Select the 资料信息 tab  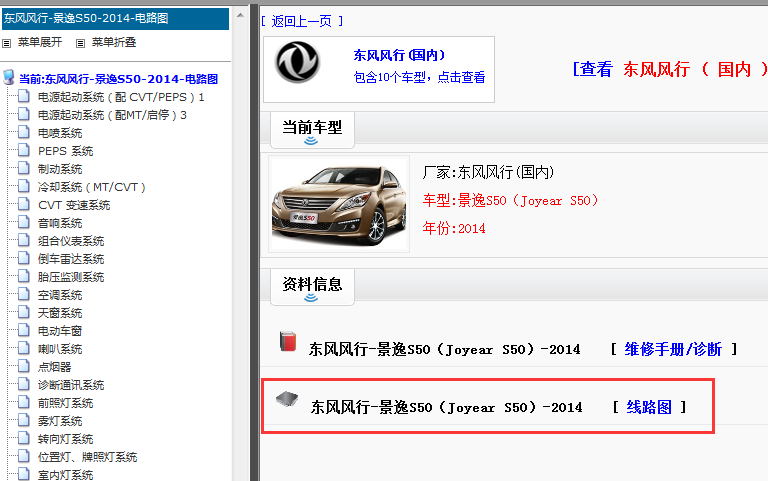coord(312,287)
